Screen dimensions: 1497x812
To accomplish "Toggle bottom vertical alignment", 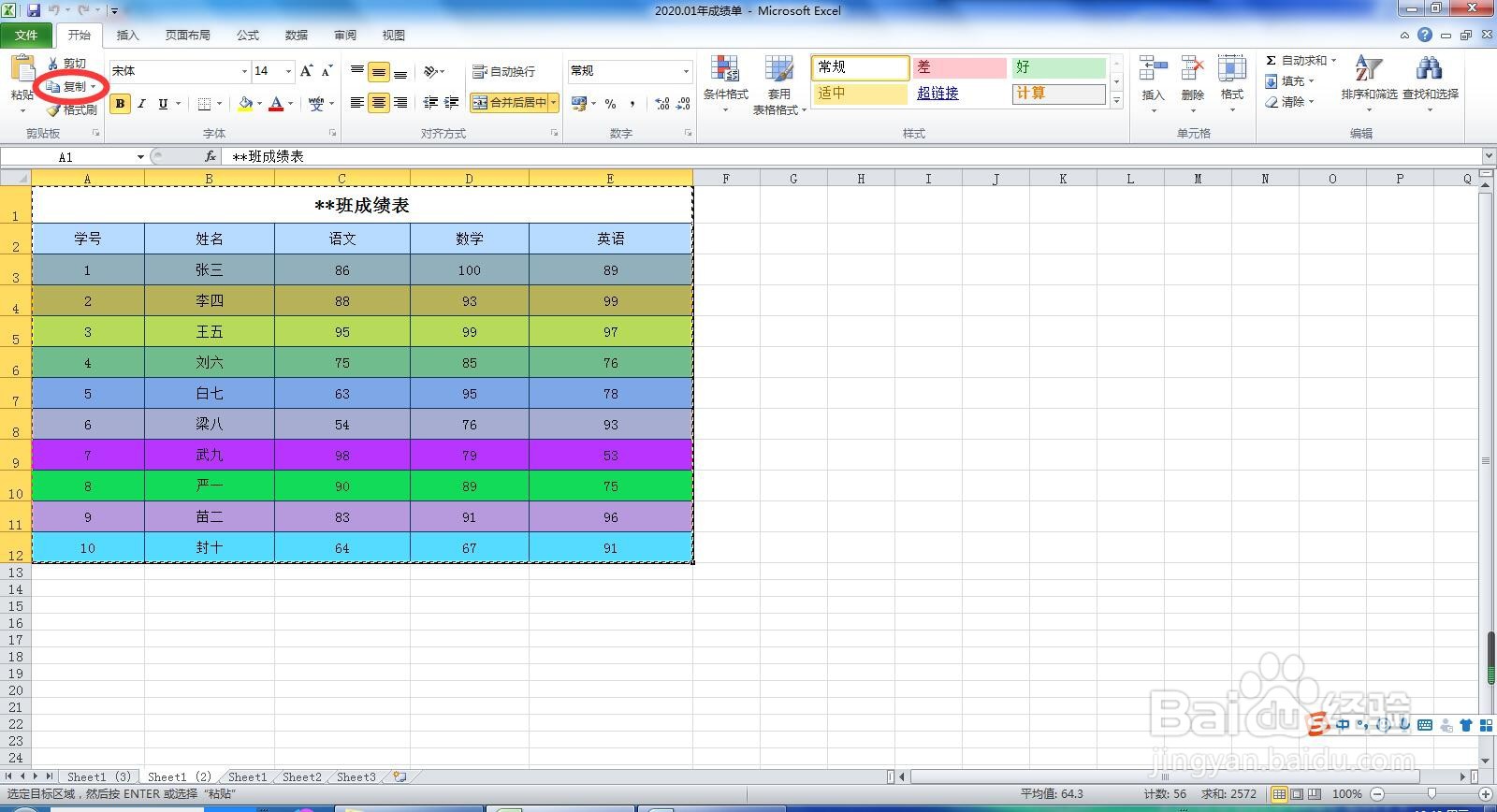I will coord(400,71).
